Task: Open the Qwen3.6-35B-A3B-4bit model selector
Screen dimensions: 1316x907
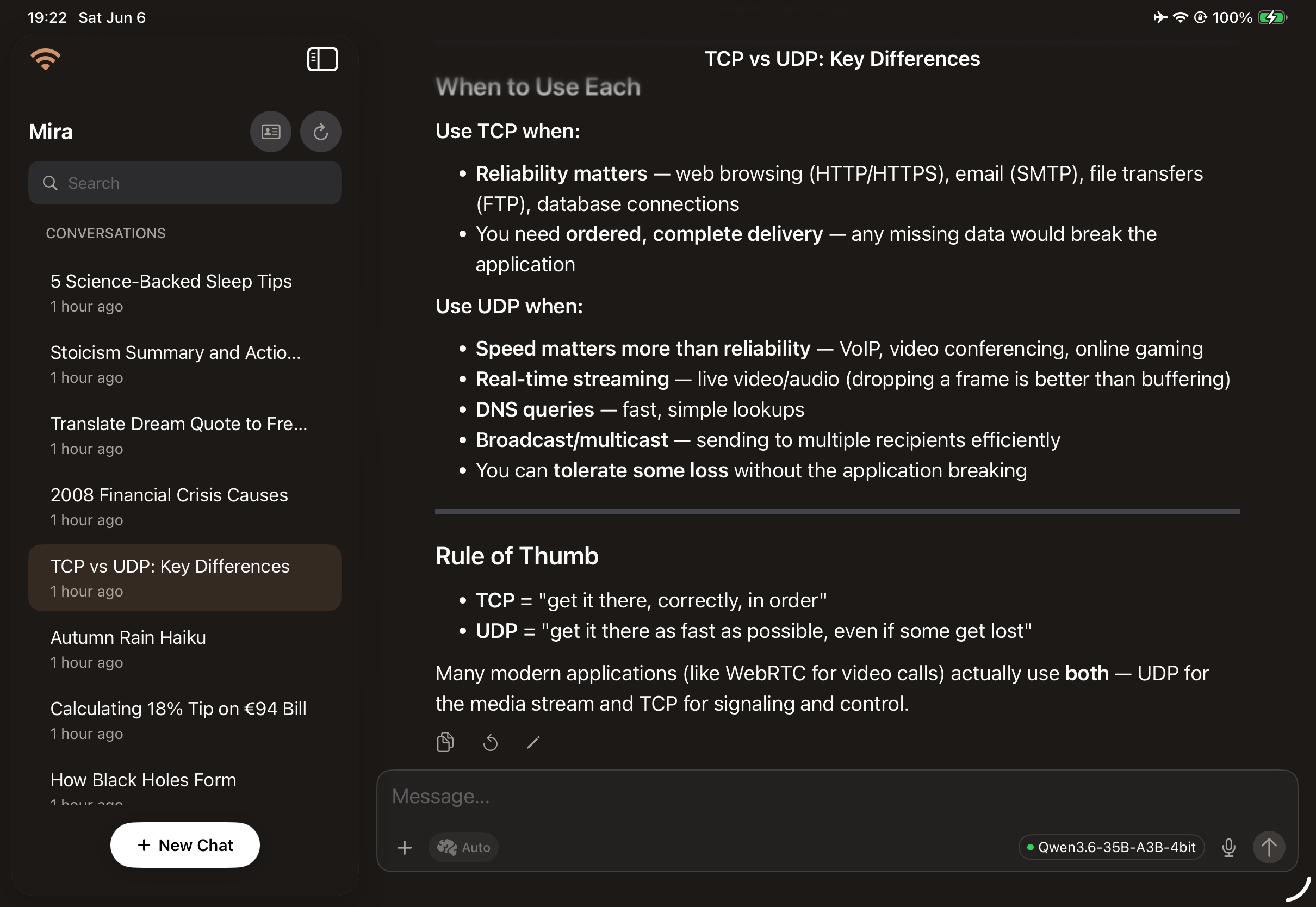Action: (x=1112, y=847)
